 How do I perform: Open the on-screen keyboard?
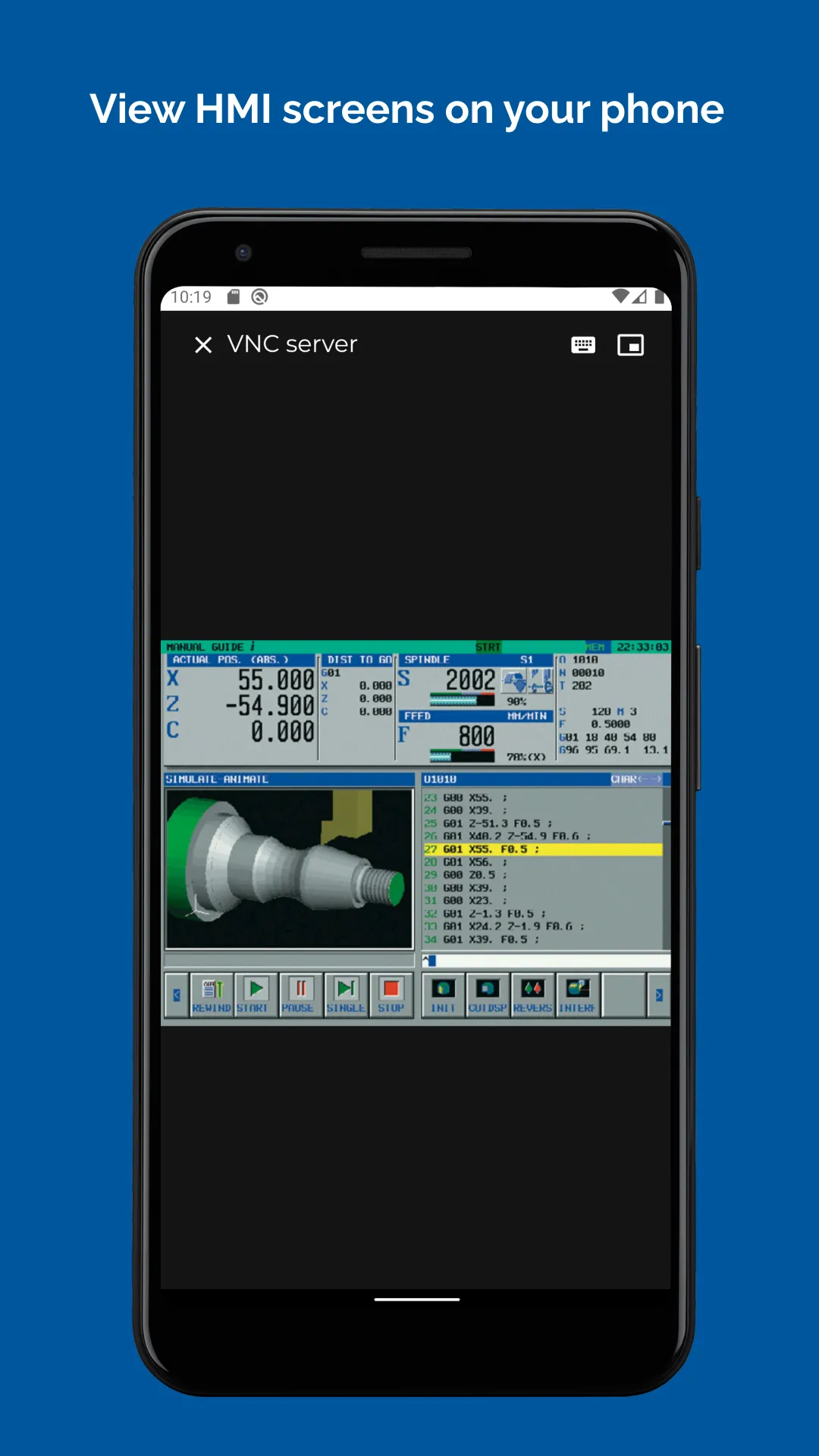pyautogui.click(x=583, y=346)
